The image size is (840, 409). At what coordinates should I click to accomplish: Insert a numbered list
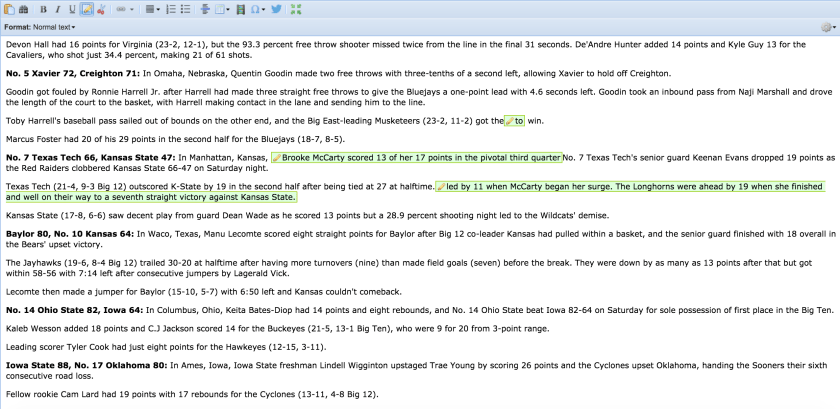(171, 9)
